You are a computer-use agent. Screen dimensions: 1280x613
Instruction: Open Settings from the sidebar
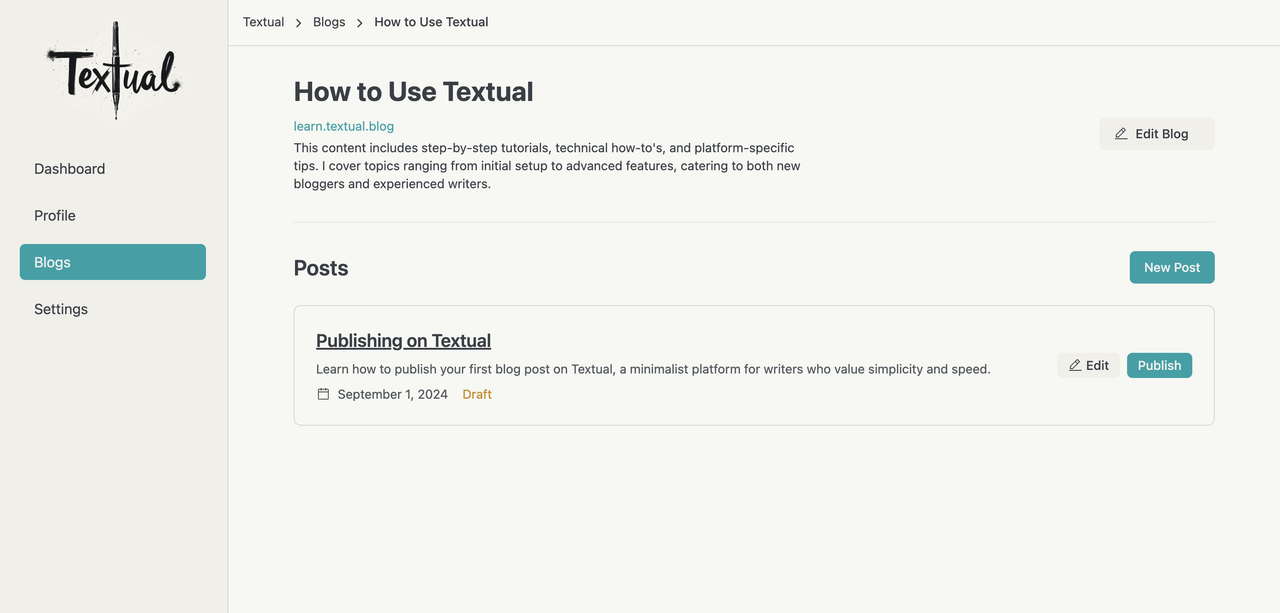(113, 309)
